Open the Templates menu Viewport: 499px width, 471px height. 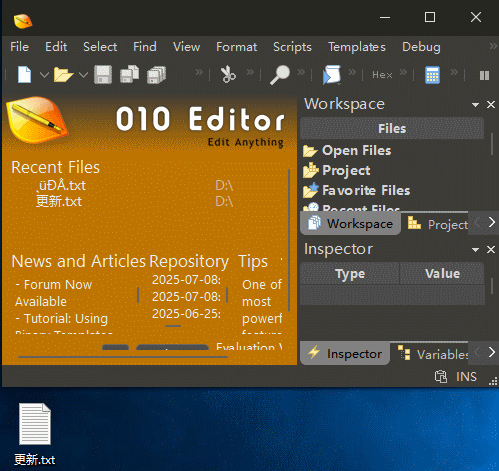click(x=357, y=47)
